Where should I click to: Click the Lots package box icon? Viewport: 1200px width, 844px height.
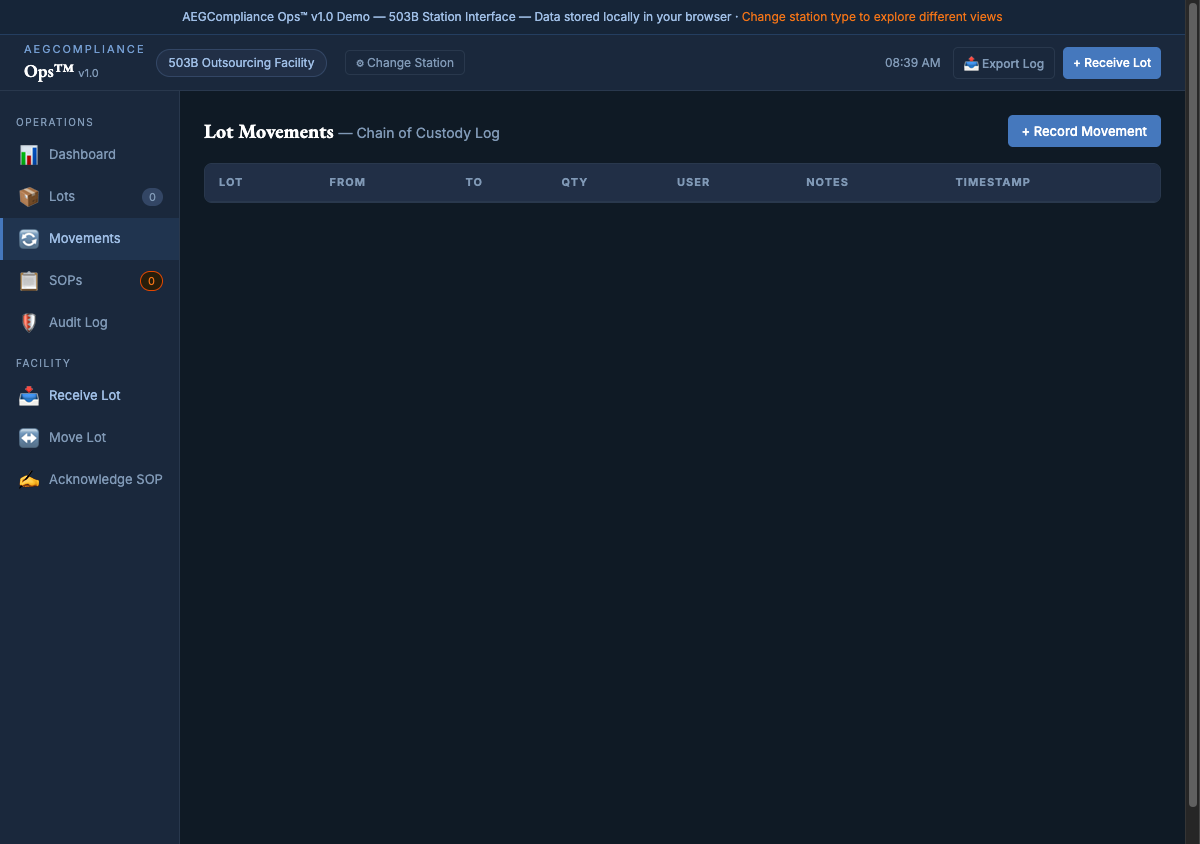(29, 197)
